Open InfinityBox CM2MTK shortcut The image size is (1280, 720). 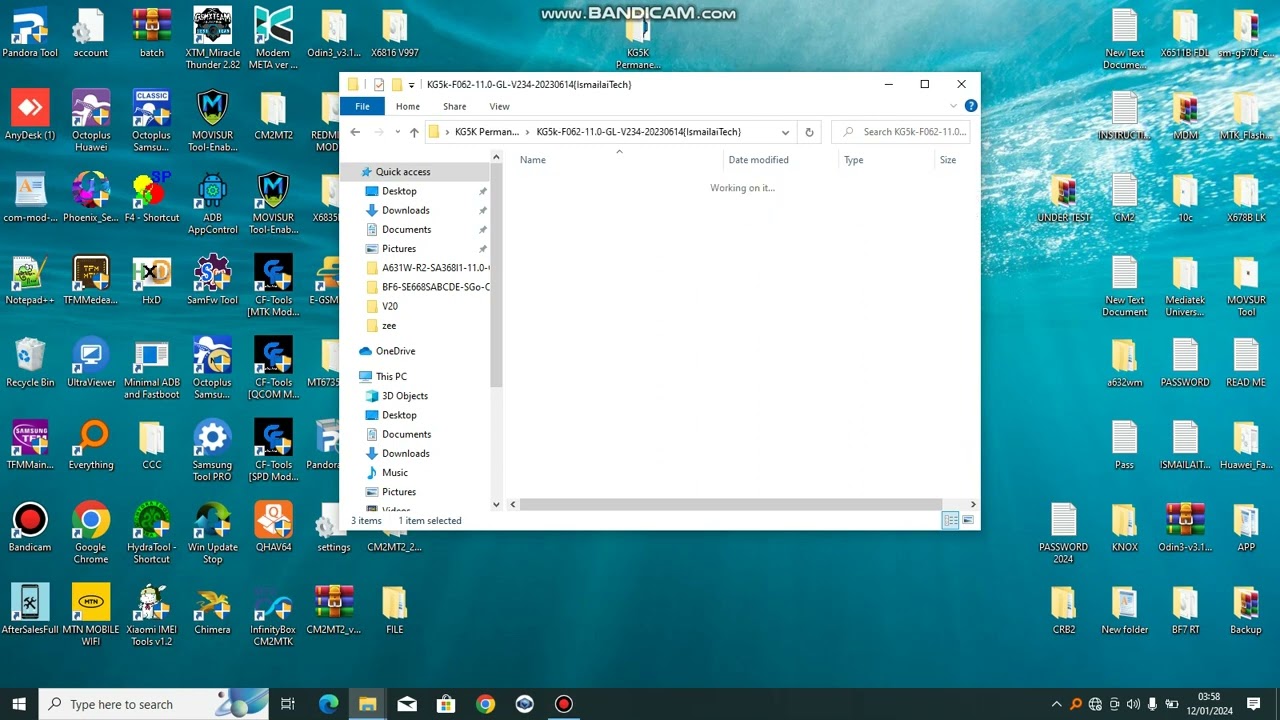(273, 614)
